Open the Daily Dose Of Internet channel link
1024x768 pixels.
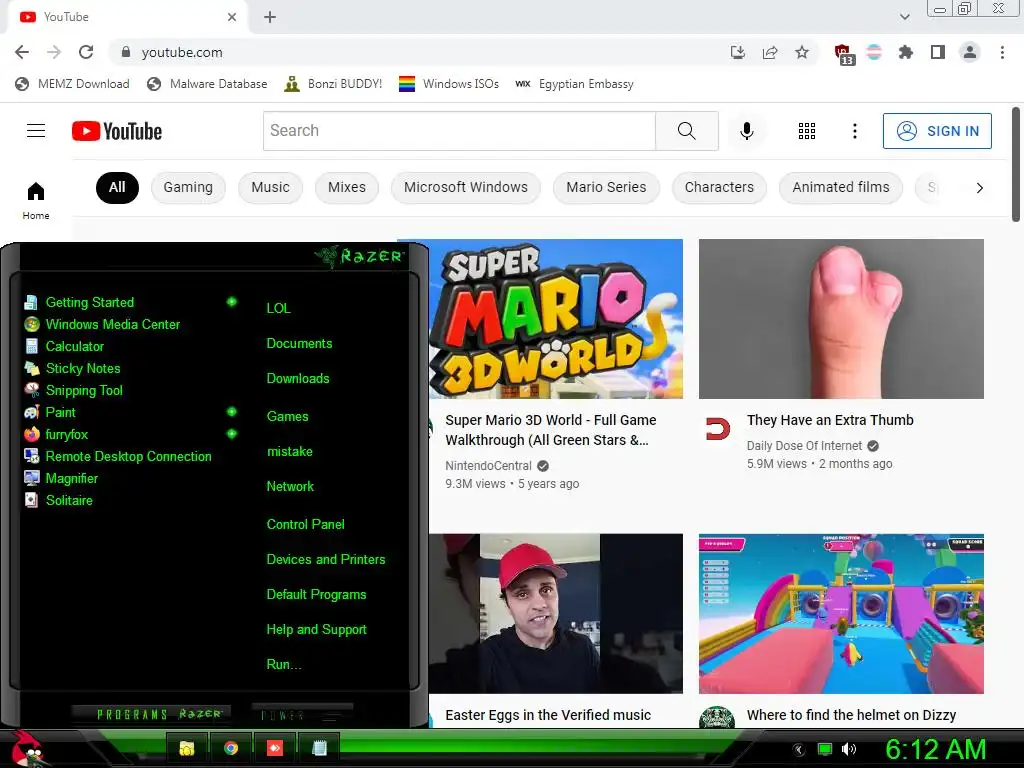tap(805, 445)
